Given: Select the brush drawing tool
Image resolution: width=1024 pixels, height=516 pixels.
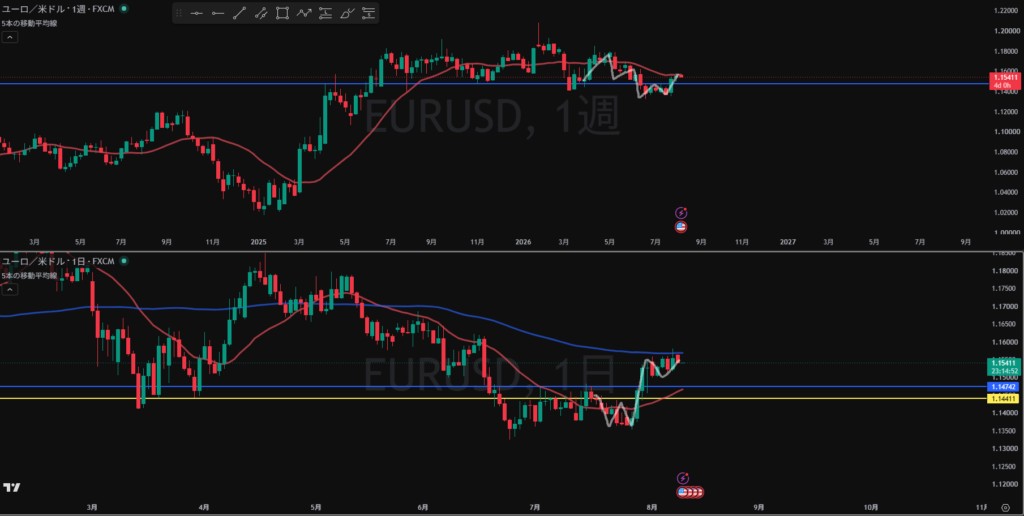Looking at the screenshot, I should tap(347, 12).
